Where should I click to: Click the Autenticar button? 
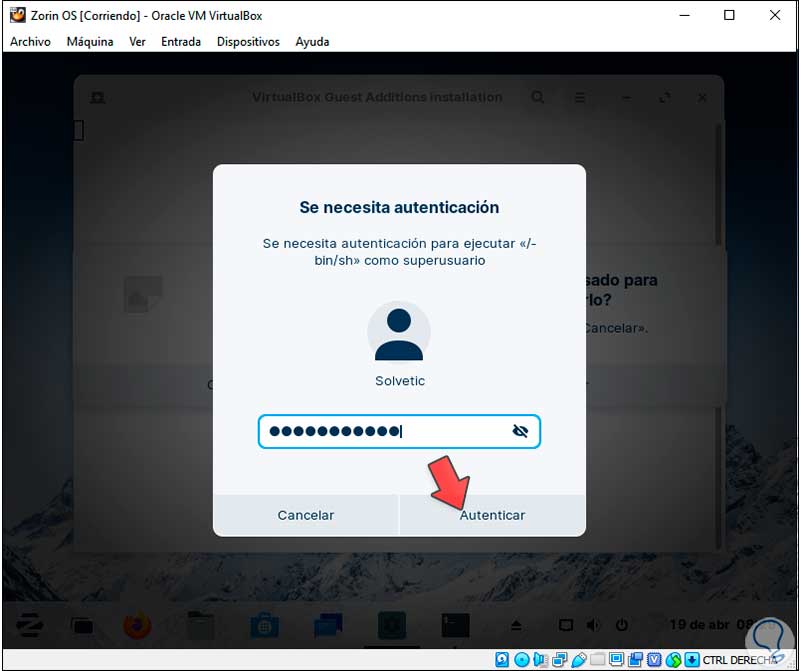[492, 515]
